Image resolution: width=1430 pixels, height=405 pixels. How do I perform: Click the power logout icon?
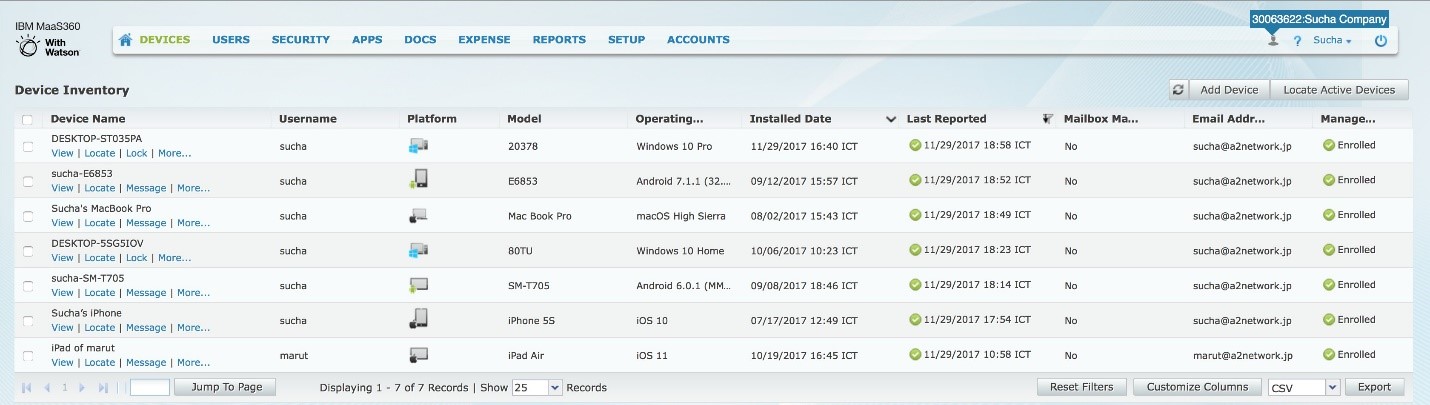click(1381, 41)
